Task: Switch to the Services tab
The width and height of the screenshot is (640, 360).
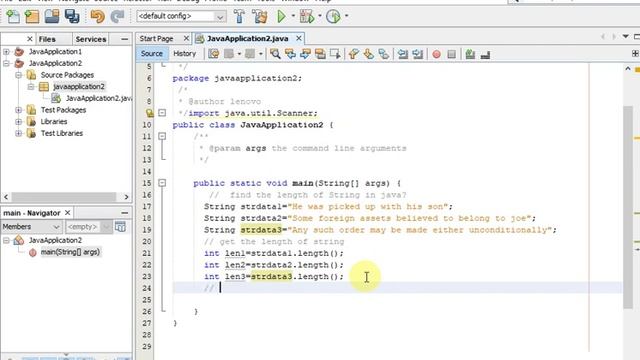Action: (x=91, y=39)
